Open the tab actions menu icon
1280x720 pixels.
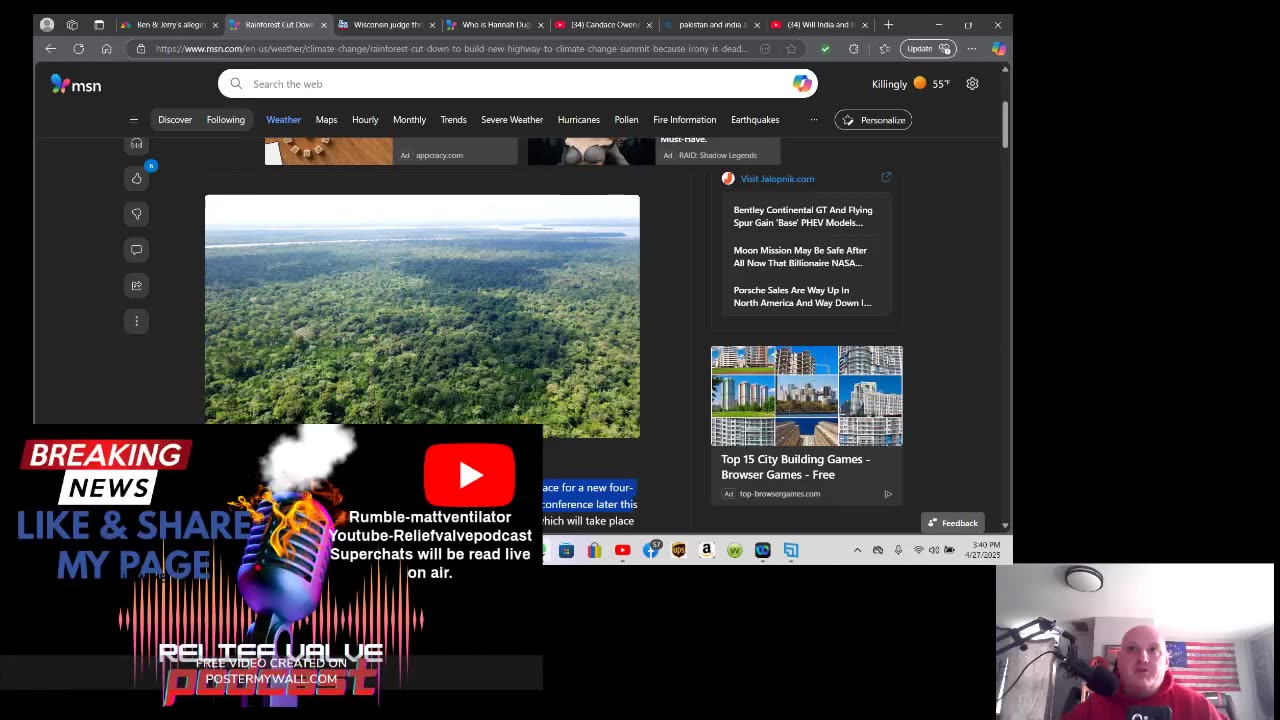(99, 24)
